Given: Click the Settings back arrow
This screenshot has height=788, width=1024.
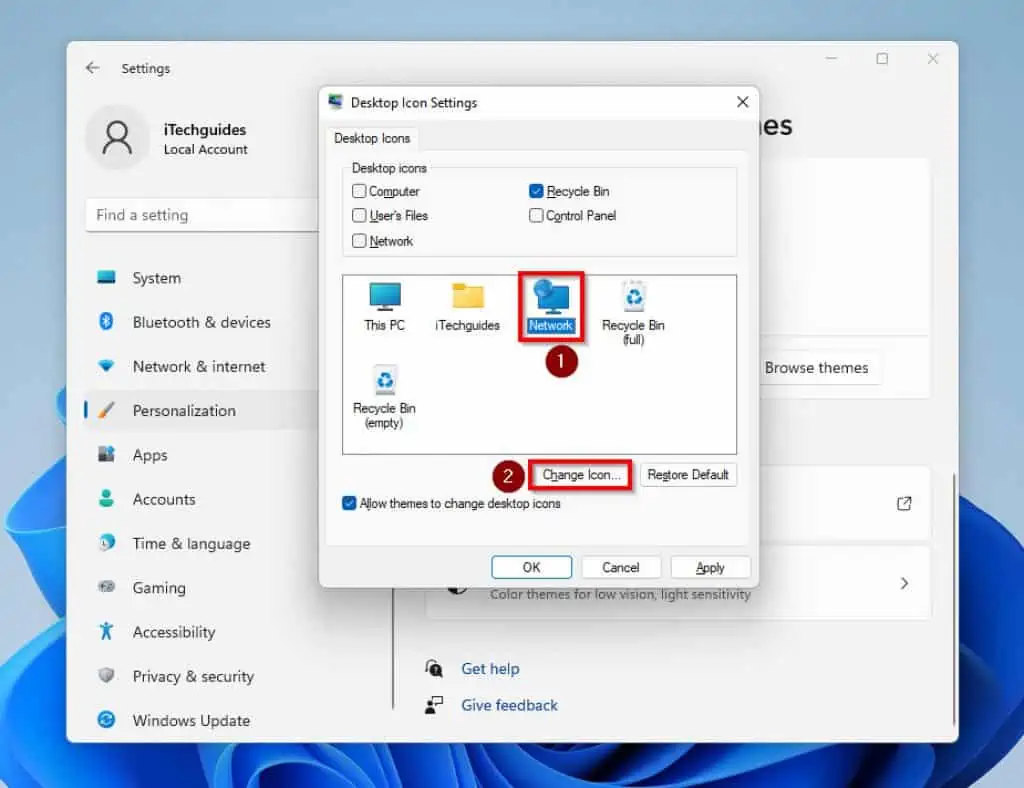Looking at the screenshot, I should click(93, 67).
